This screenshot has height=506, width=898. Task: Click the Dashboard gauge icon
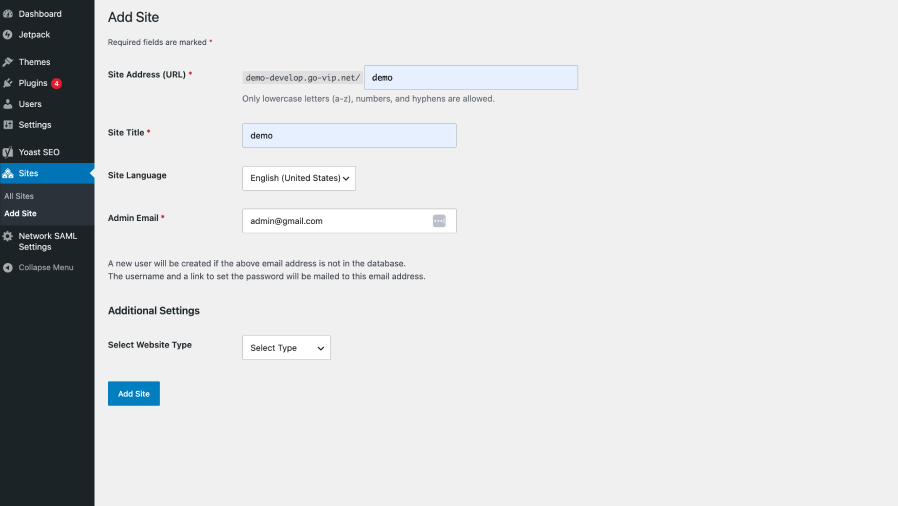[x=8, y=14]
